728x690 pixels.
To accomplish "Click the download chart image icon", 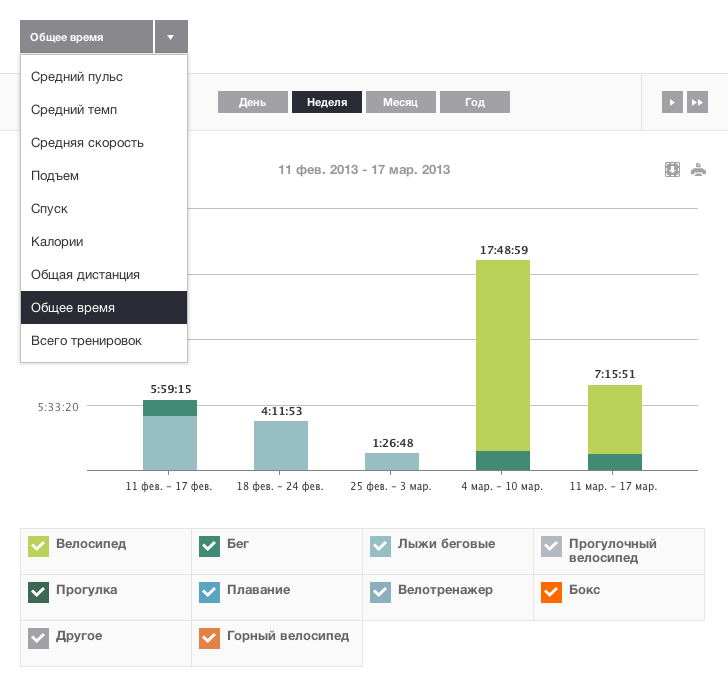I will tap(673, 170).
